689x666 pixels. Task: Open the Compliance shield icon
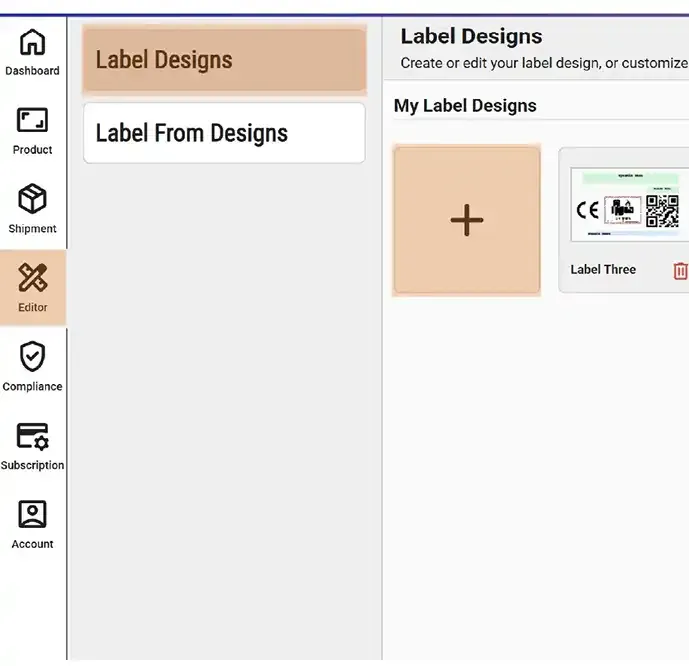tap(33, 356)
